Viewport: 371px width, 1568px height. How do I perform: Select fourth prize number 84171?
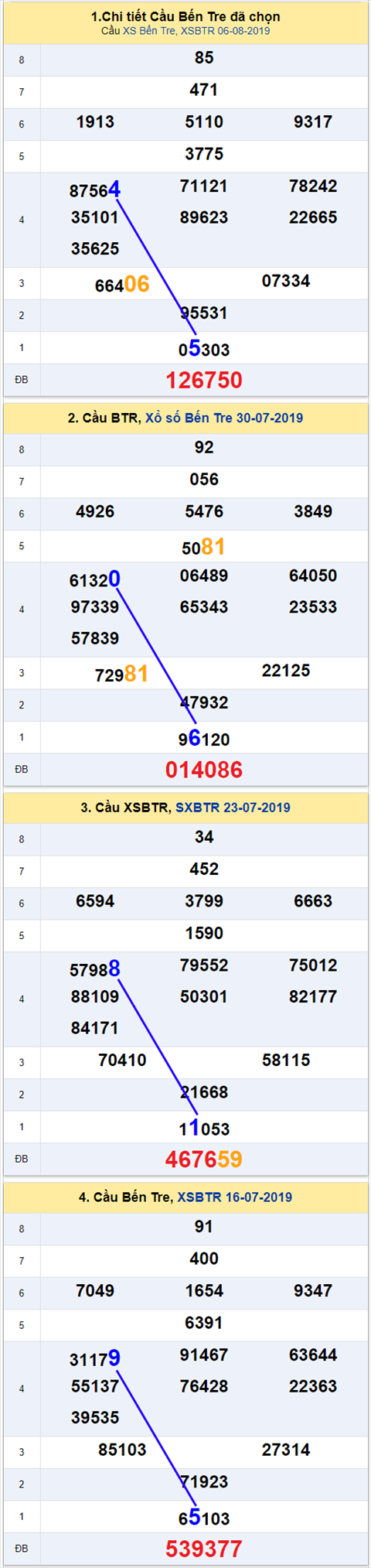pyautogui.click(x=95, y=1029)
